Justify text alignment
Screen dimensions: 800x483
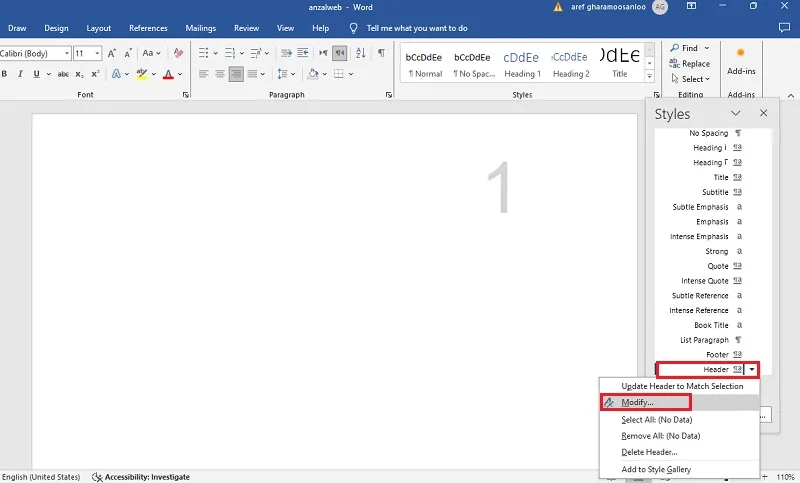252,74
